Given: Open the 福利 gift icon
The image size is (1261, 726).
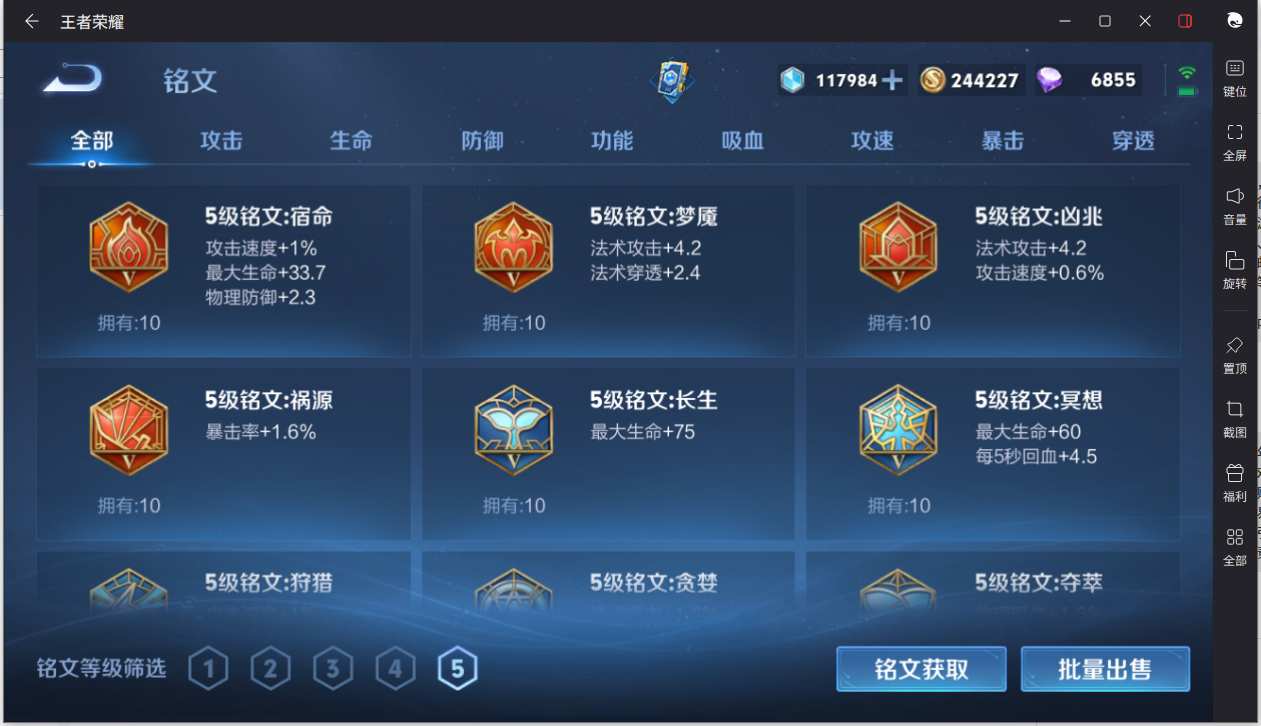Looking at the screenshot, I should (x=1235, y=473).
